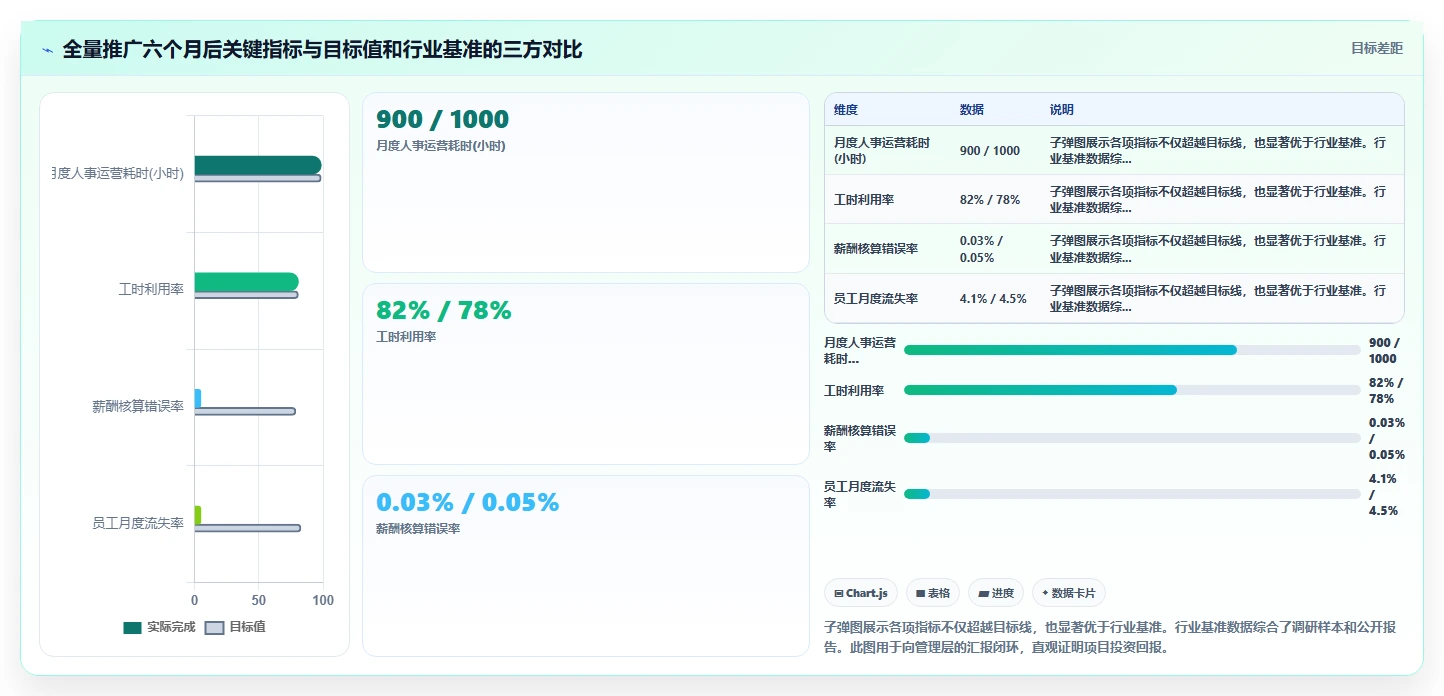This screenshot has width=1444, height=696.
Task: Click the 数据 column header
Action: 972,110
